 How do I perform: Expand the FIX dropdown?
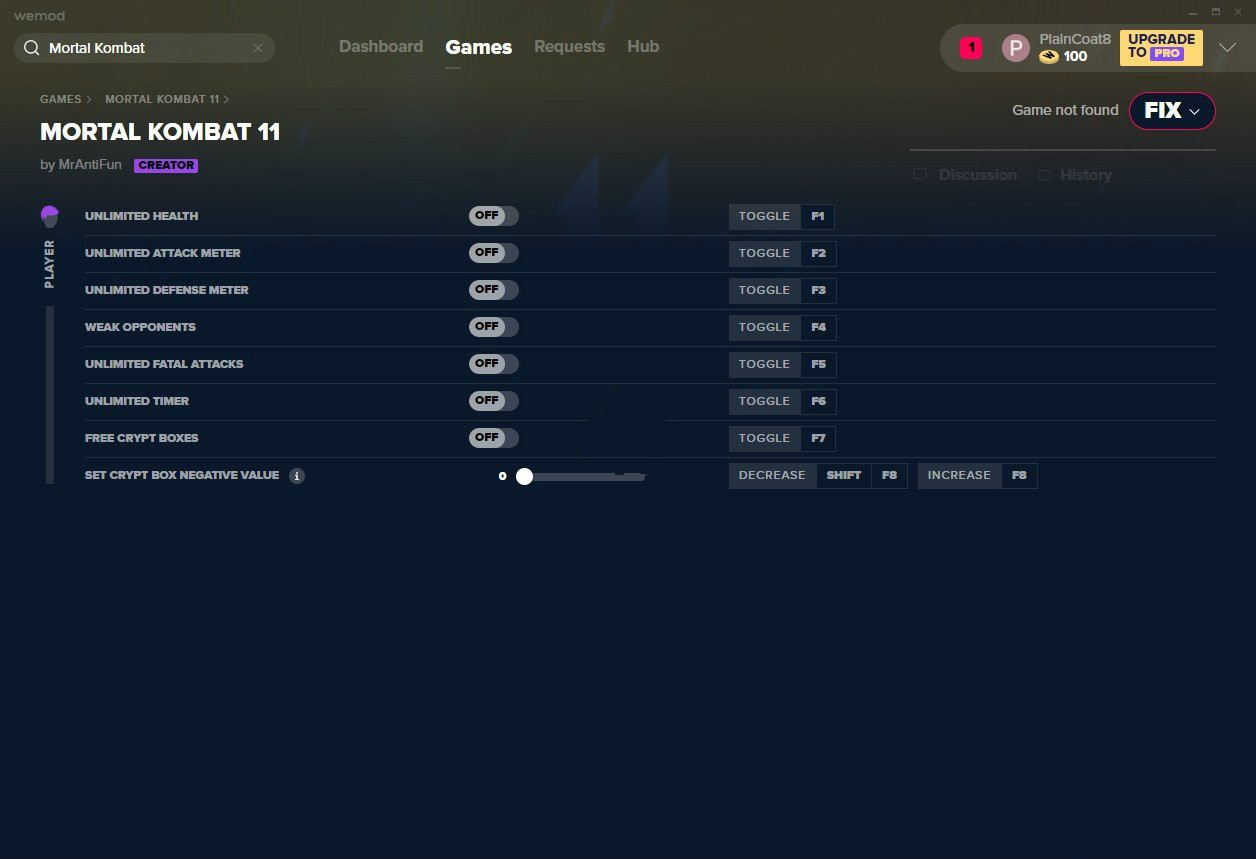1172,111
